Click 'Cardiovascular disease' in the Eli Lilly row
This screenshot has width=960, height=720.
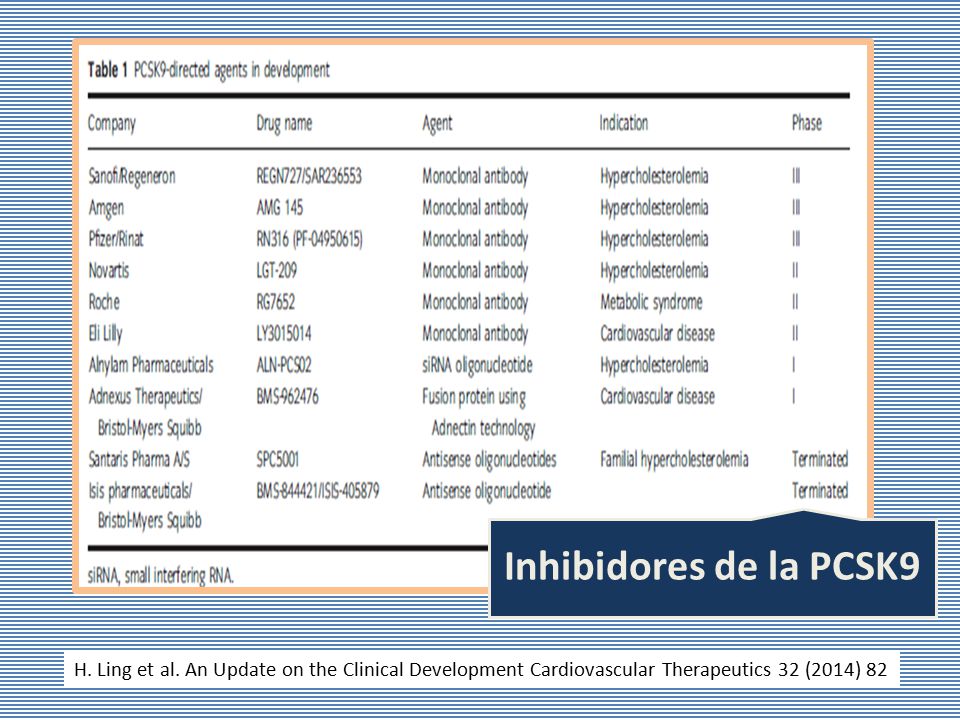(x=657, y=334)
